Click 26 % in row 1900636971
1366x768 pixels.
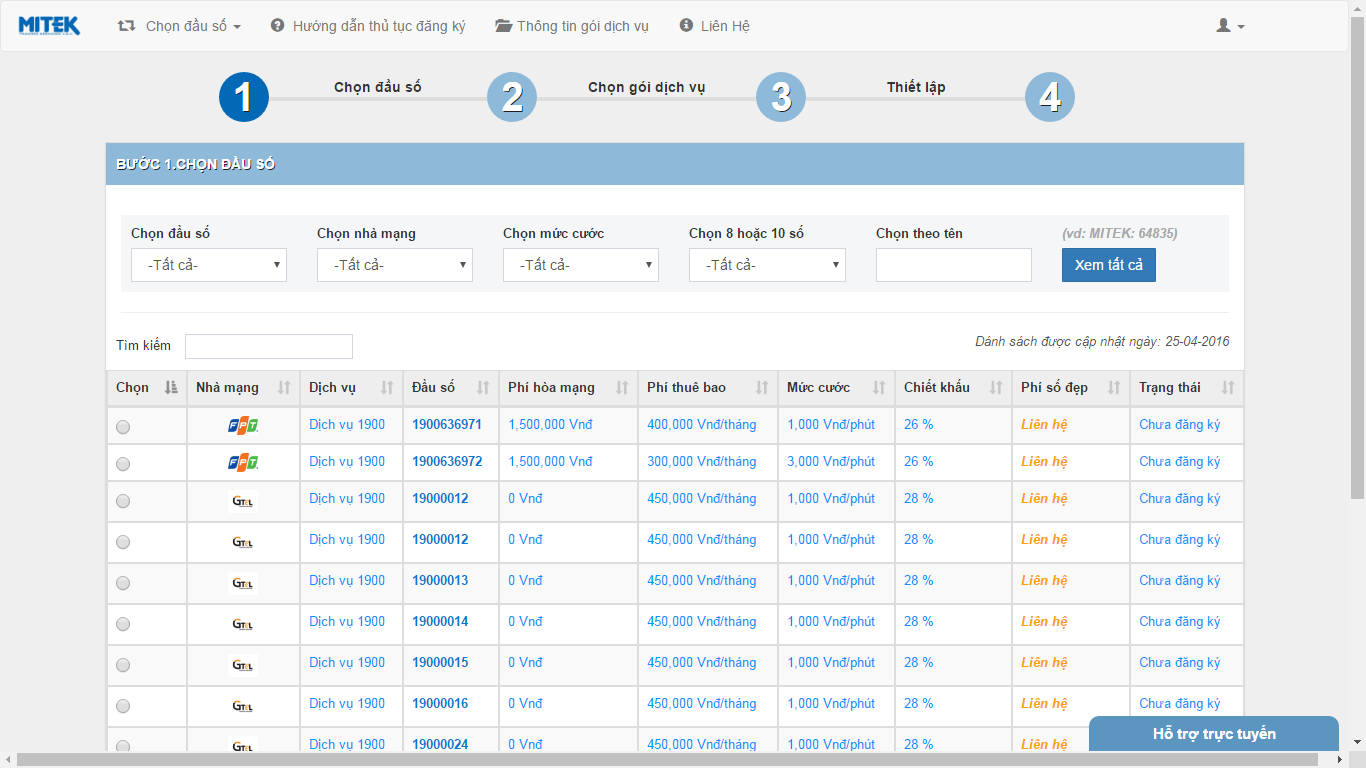click(x=919, y=424)
